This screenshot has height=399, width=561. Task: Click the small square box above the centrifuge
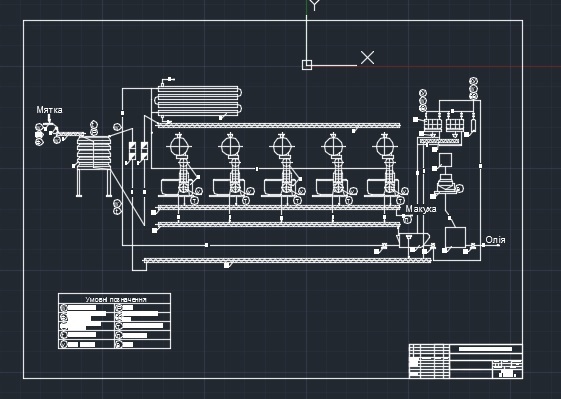pos(445,160)
